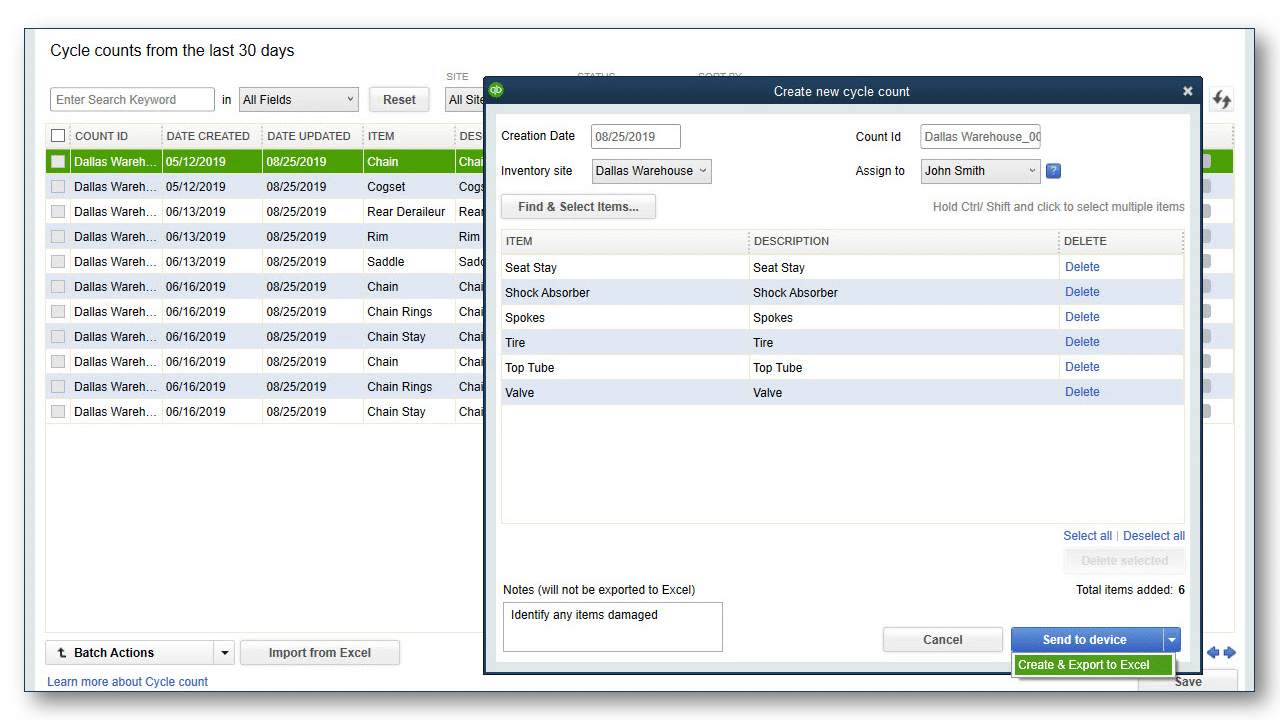Screen dimensions: 1280x720
Task: Go to next record using right blue arrow
Action: pyautogui.click(x=1231, y=652)
